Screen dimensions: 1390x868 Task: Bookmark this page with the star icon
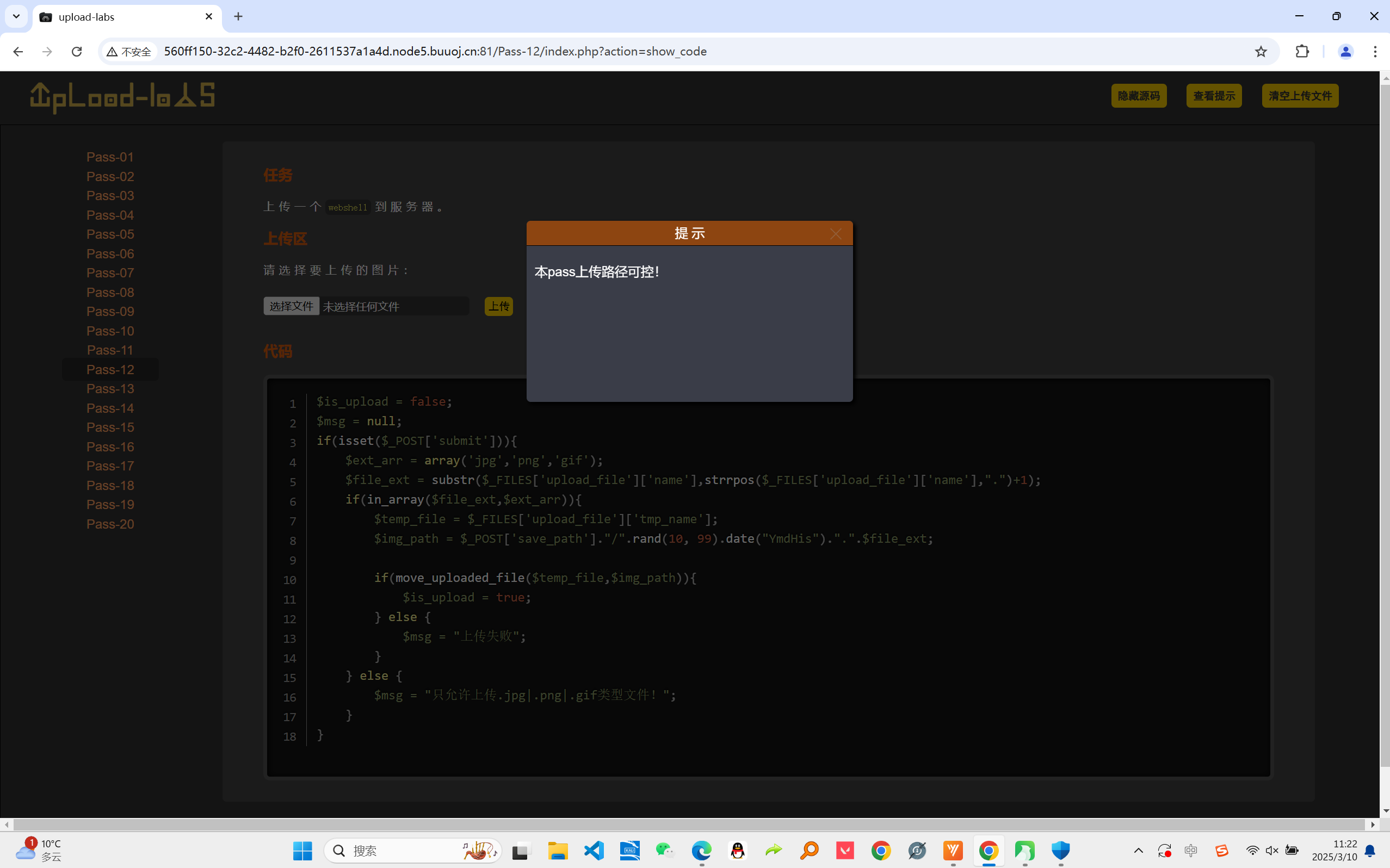tap(1261, 52)
